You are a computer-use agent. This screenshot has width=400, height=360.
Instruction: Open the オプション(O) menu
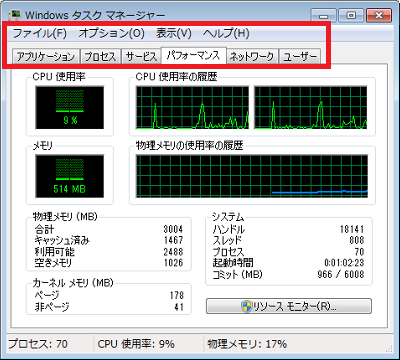click(x=111, y=33)
